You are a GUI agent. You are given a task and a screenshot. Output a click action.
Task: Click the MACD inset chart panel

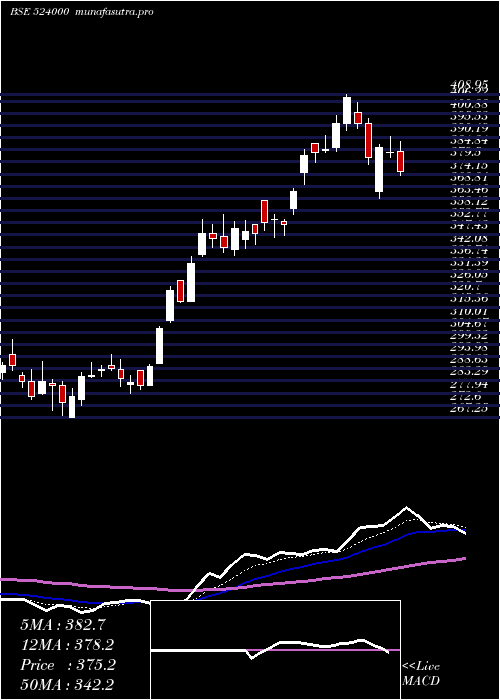coord(276,650)
